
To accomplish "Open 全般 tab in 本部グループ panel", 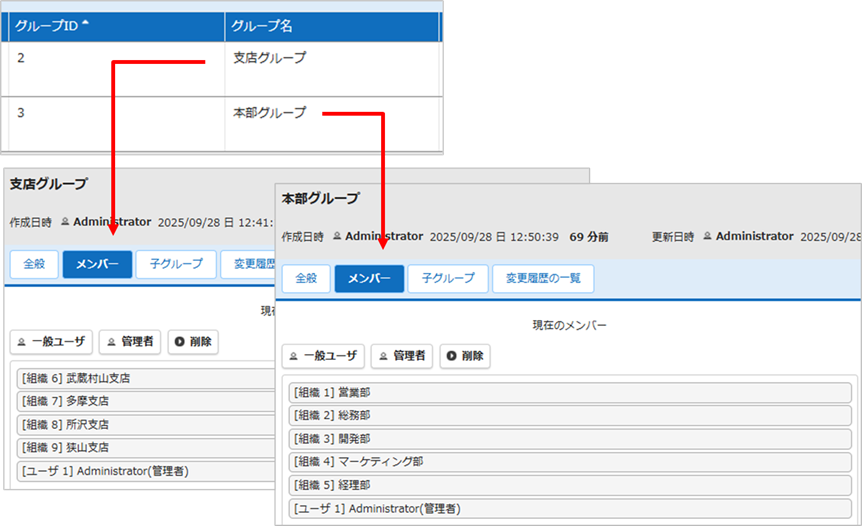I will (x=306, y=279).
